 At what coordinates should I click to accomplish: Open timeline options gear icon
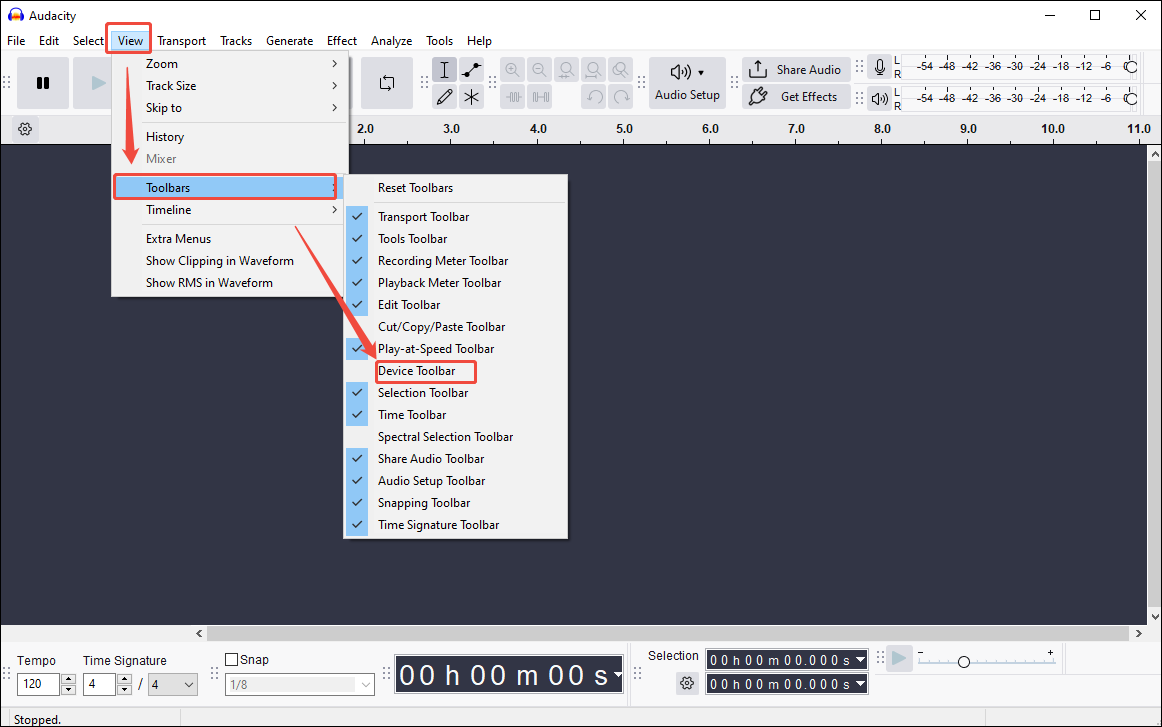pos(25,129)
